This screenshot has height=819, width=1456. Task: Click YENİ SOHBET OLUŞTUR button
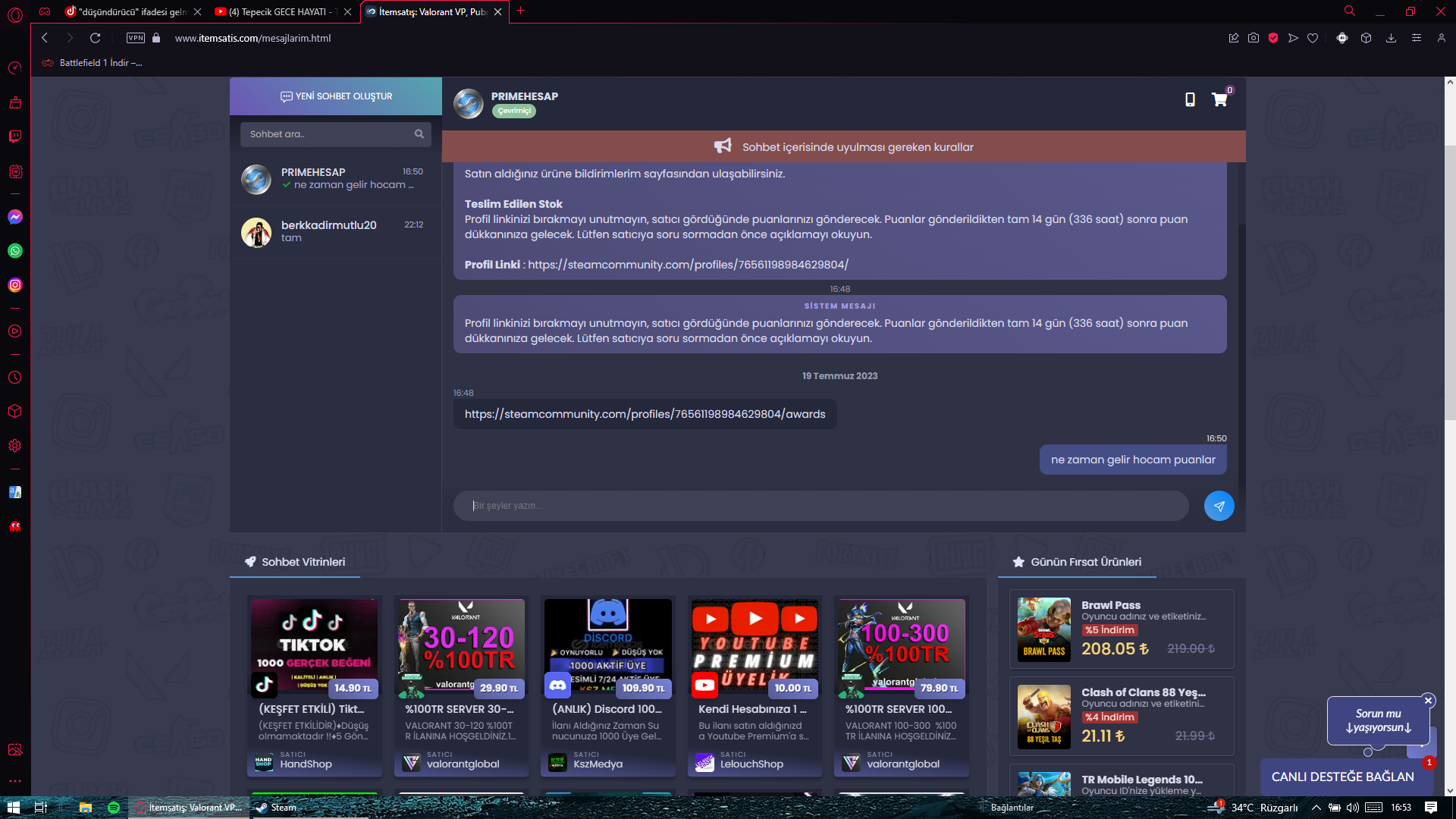tap(336, 96)
